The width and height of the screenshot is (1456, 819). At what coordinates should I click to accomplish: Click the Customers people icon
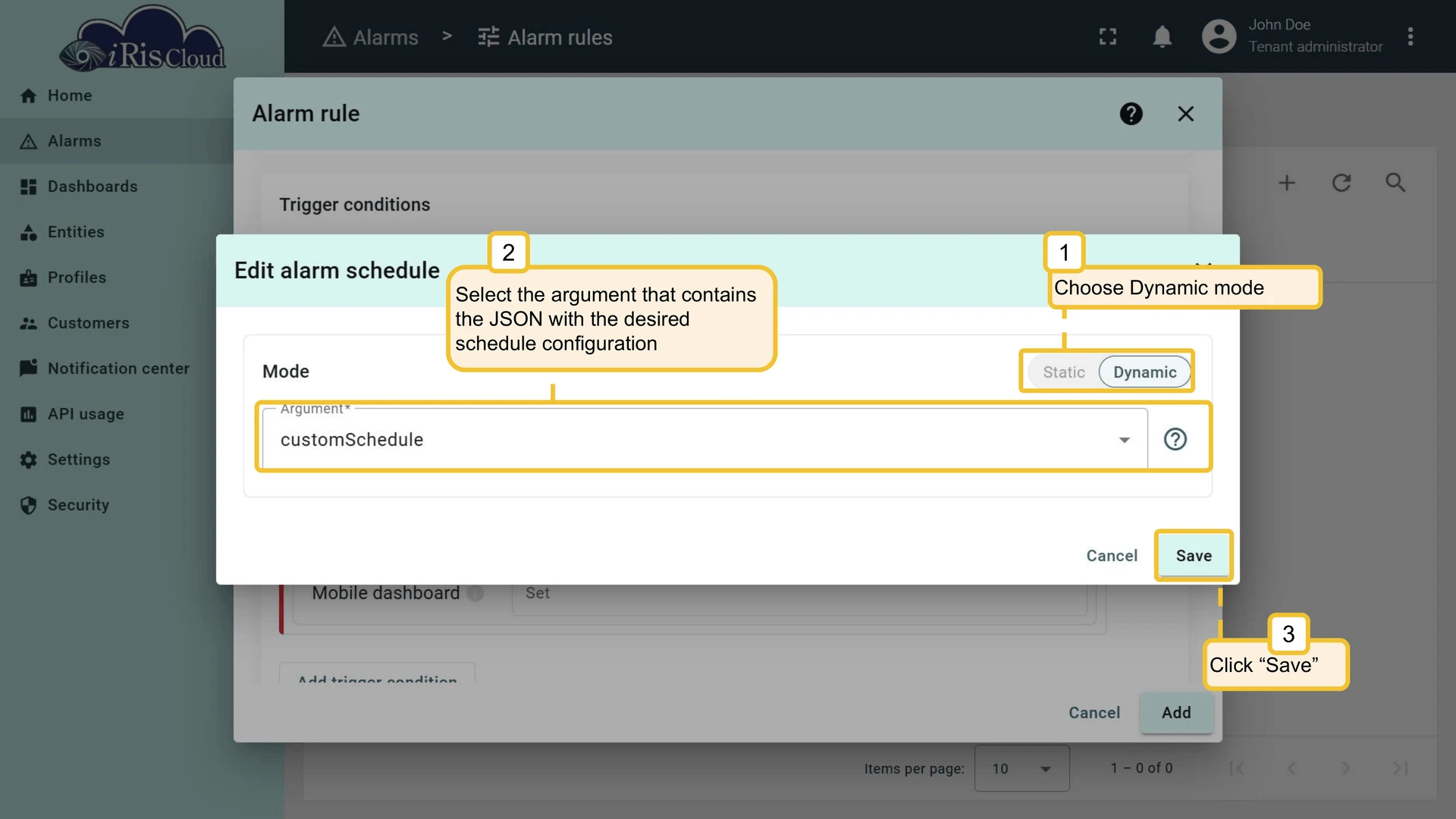click(28, 323)
